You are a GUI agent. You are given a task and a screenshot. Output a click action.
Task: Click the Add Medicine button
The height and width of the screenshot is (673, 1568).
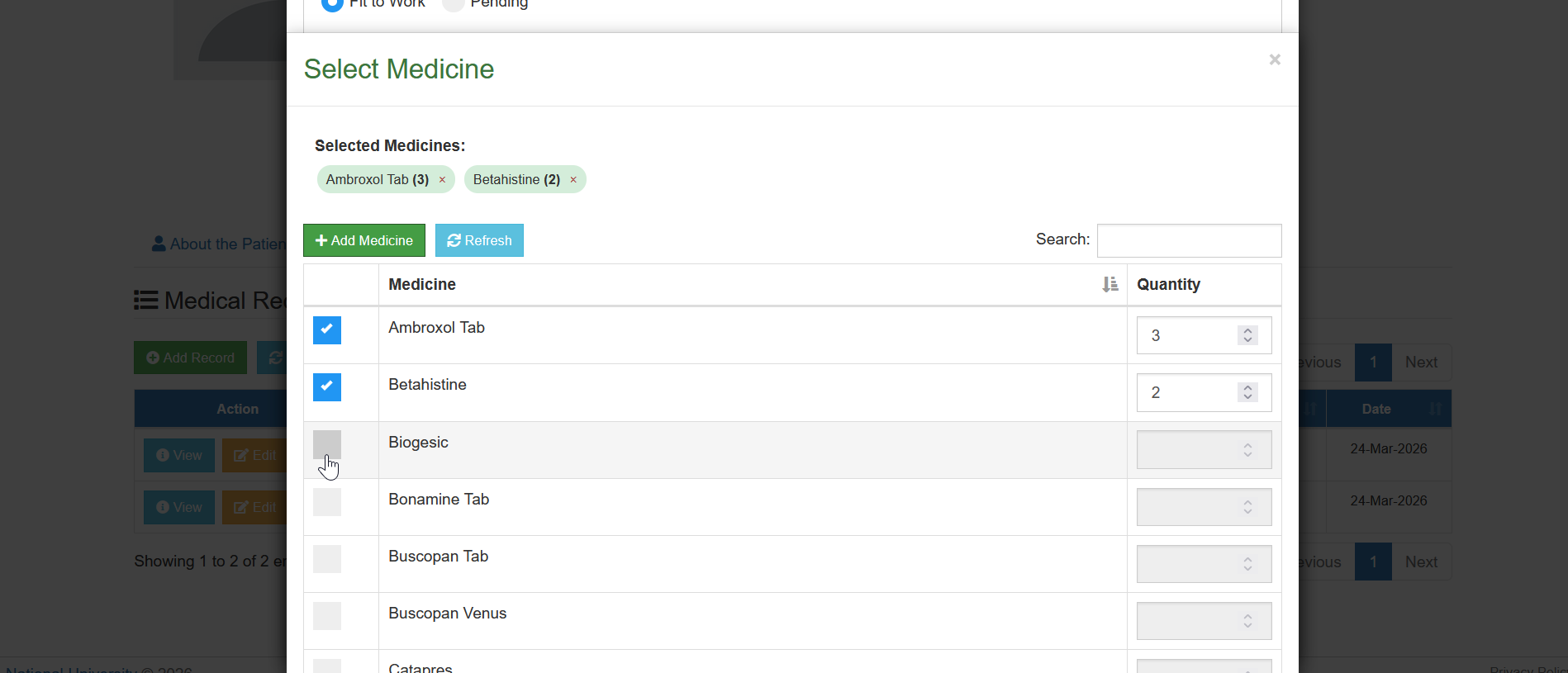tap(364, 240)
